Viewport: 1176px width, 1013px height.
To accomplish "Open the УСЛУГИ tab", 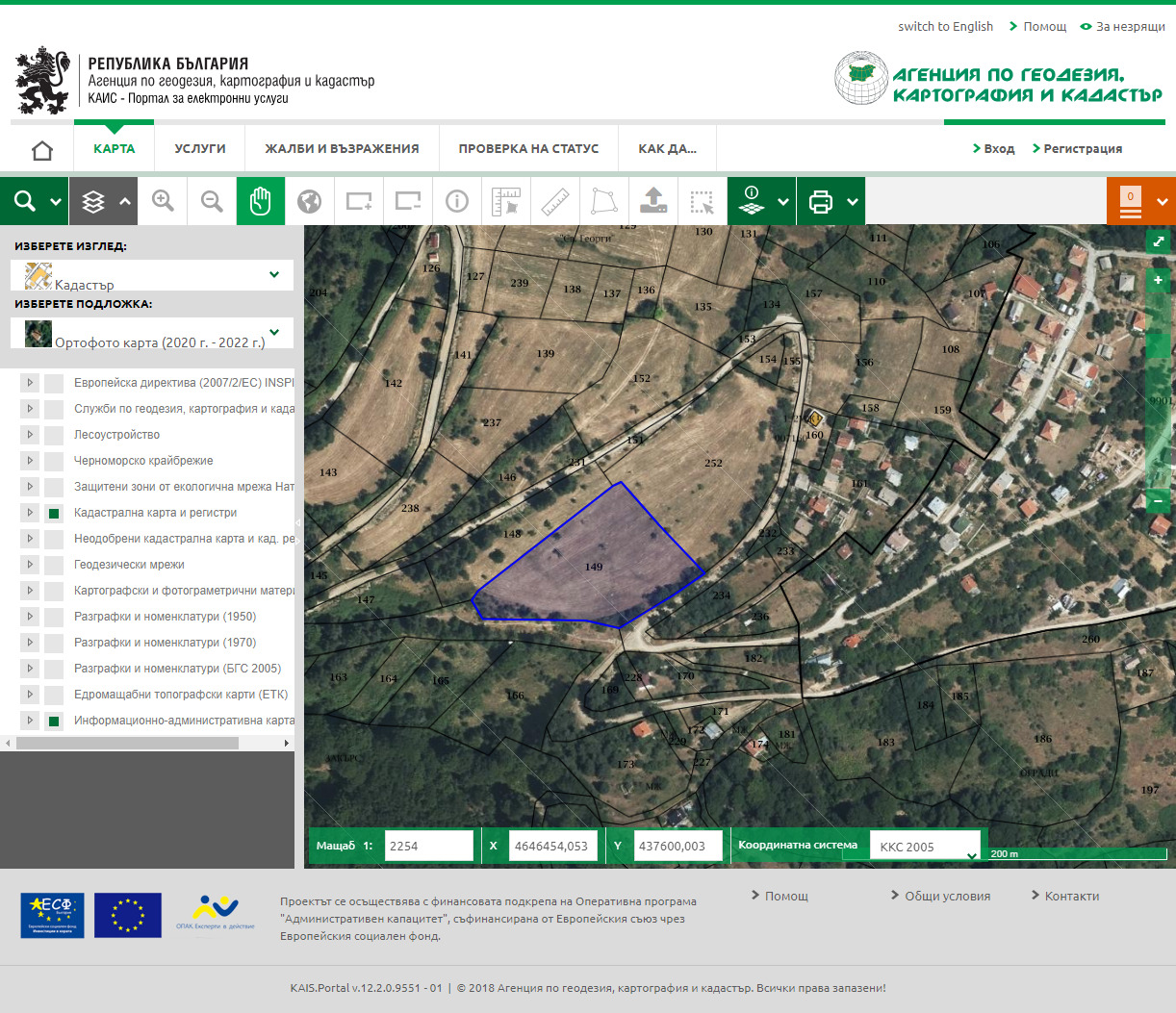I will [x=200, y=149].
